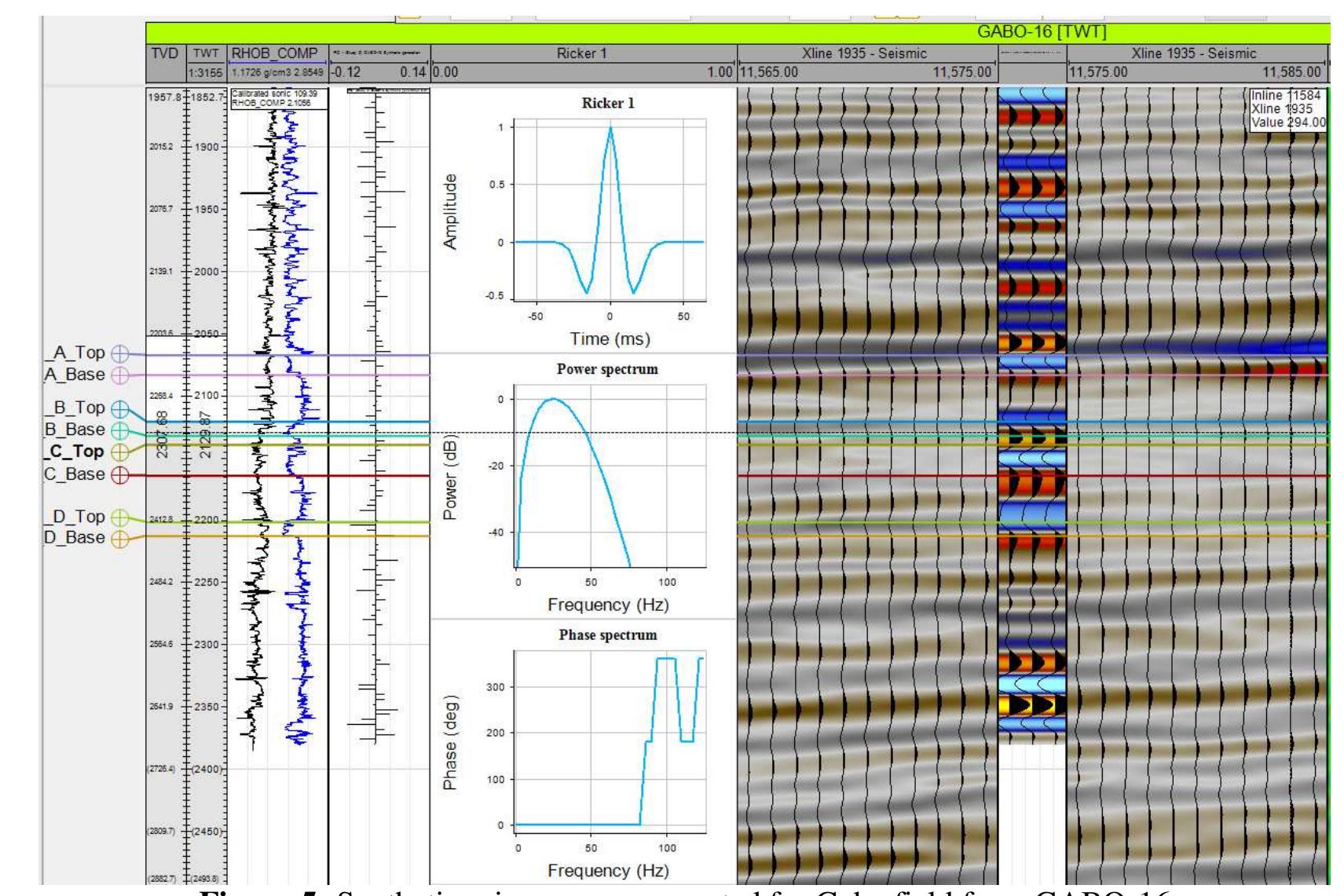Click the 0.14 reflectivity scale maximum
Screen dimensions: 1344x896
pos(412,72)
